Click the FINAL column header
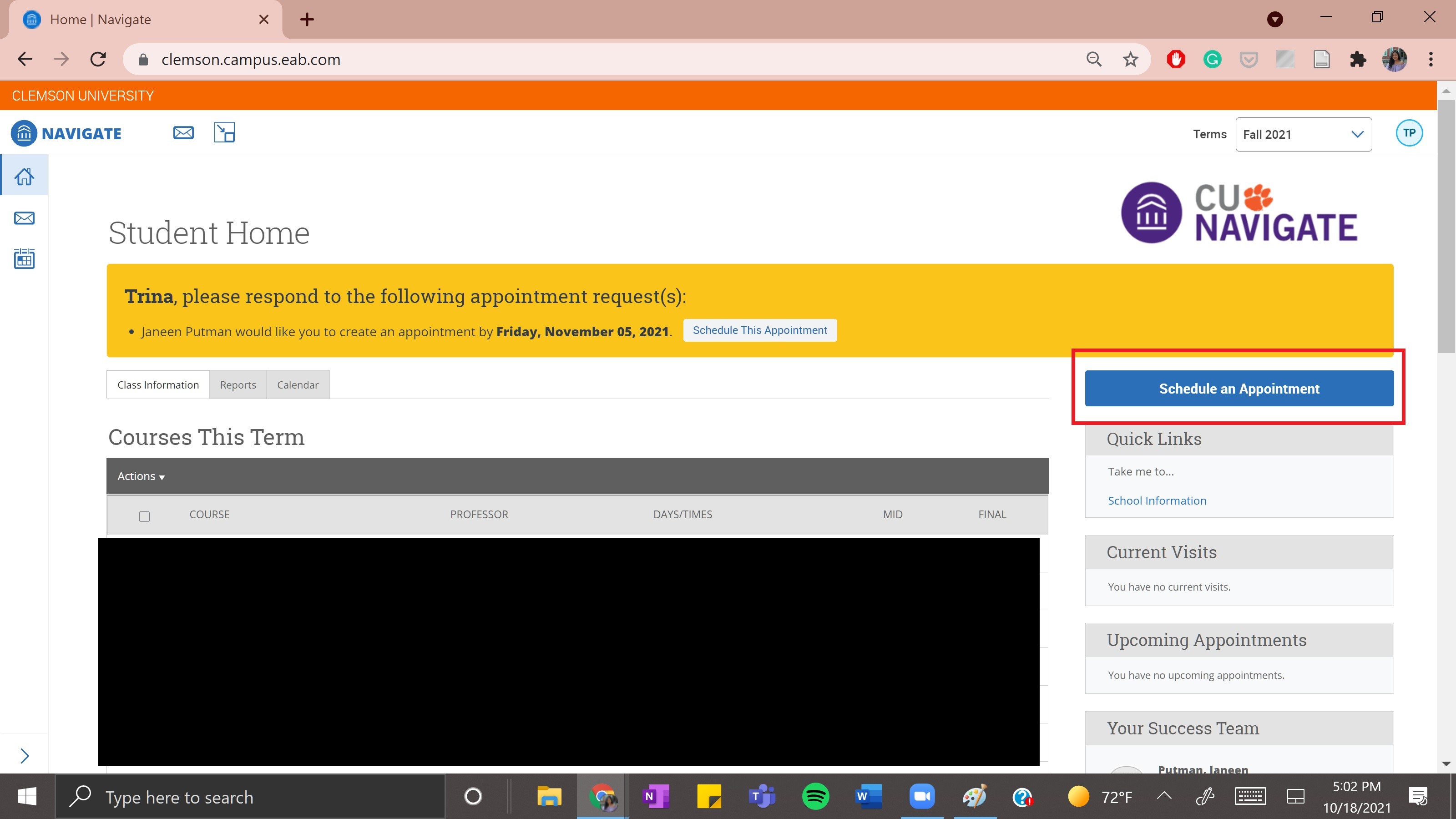 [x=992, y=514]
